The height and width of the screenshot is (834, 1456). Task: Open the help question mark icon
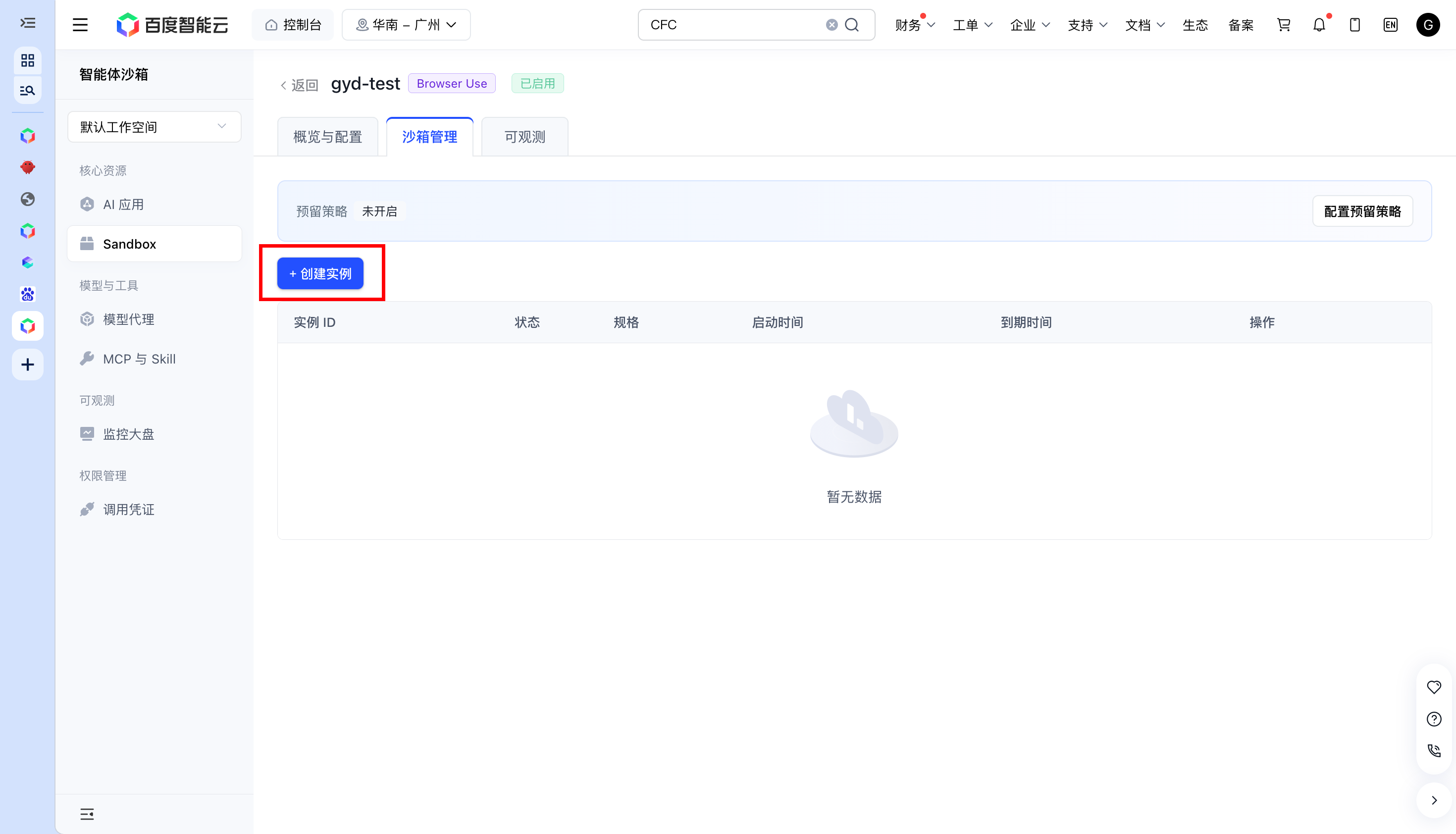[x=1434, y=719]
